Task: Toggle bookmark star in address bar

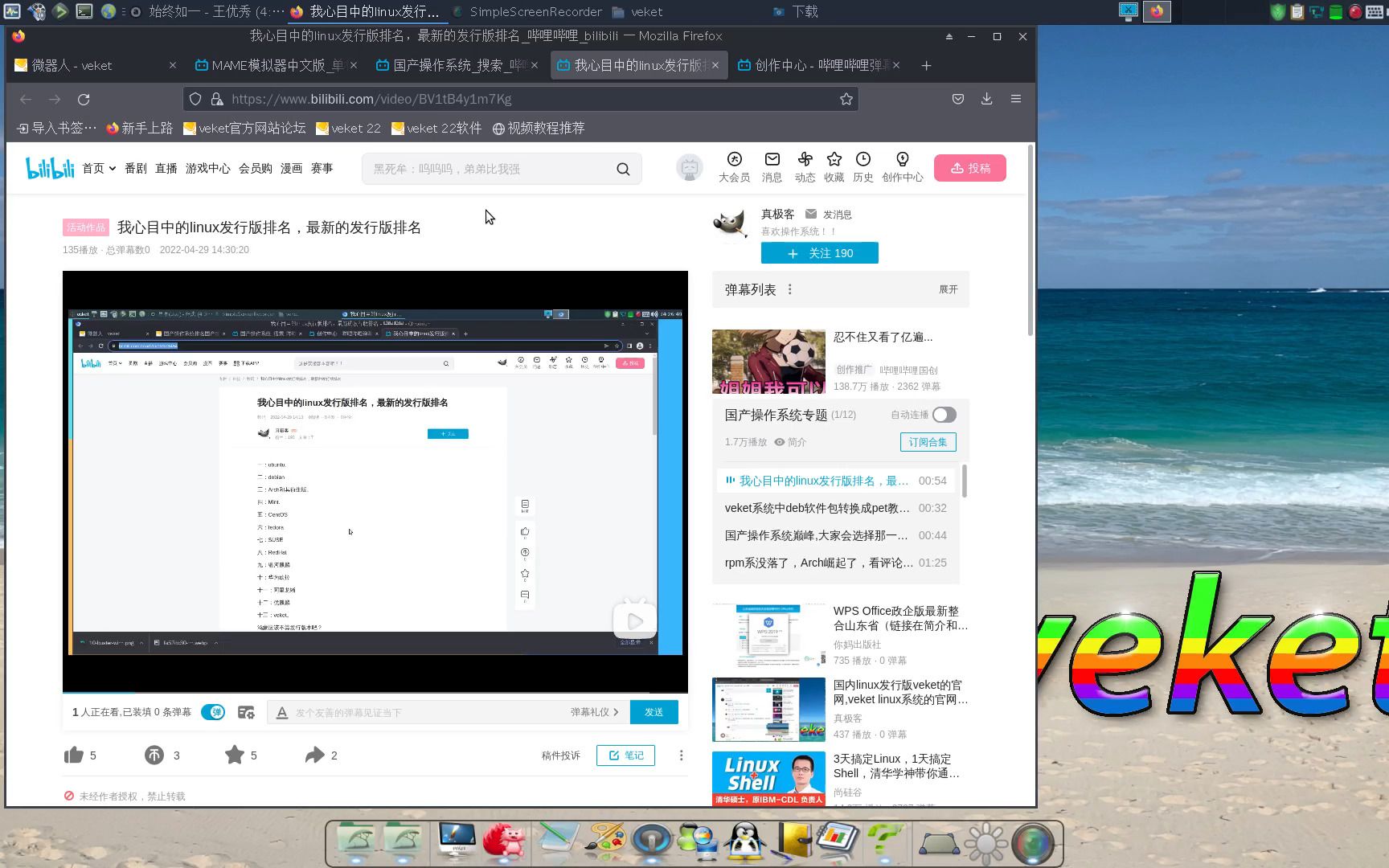Action: click(846, 98)
